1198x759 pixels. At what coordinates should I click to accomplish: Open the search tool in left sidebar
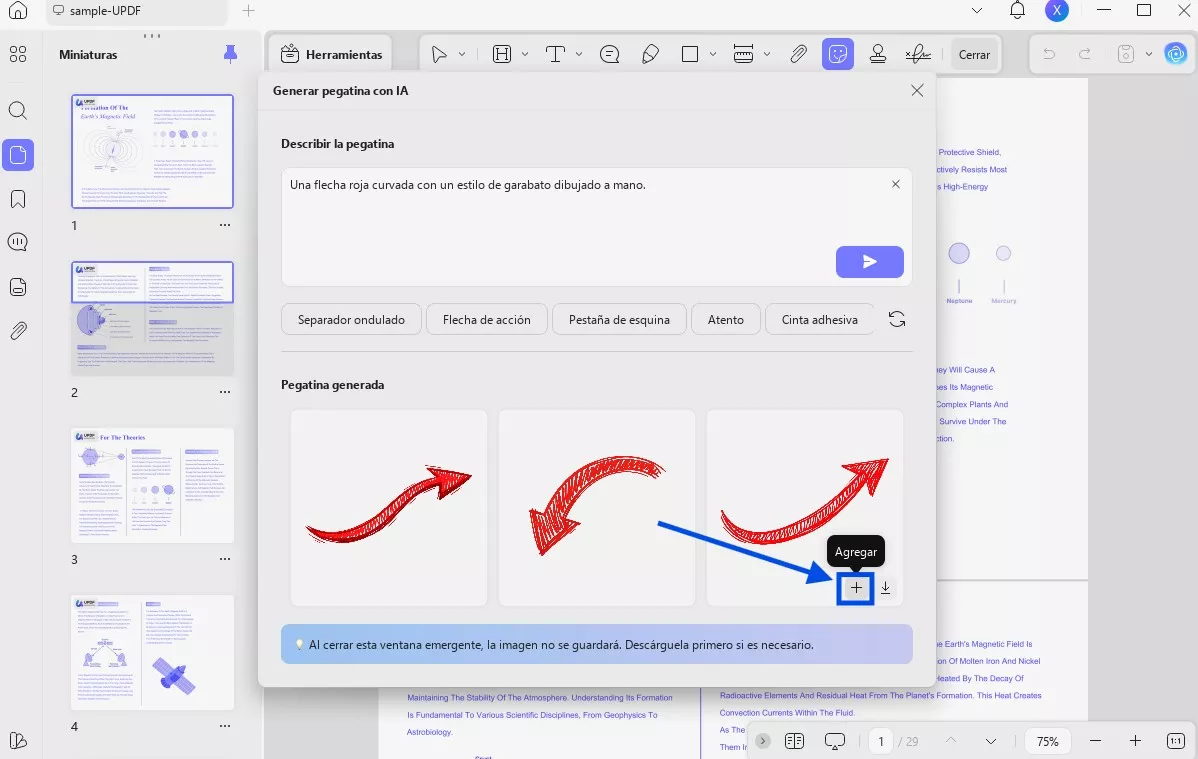pyautogui.click(x=18, y=110)
